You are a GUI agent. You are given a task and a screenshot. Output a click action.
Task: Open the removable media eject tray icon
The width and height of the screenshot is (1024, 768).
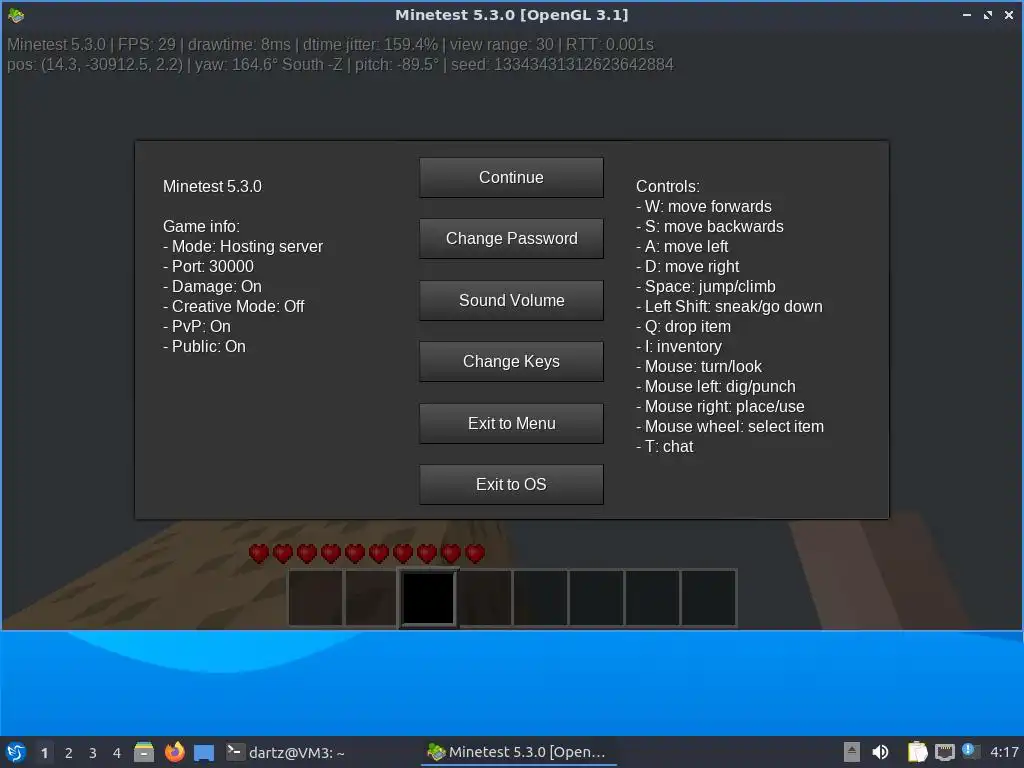click(x=852, y=752)
